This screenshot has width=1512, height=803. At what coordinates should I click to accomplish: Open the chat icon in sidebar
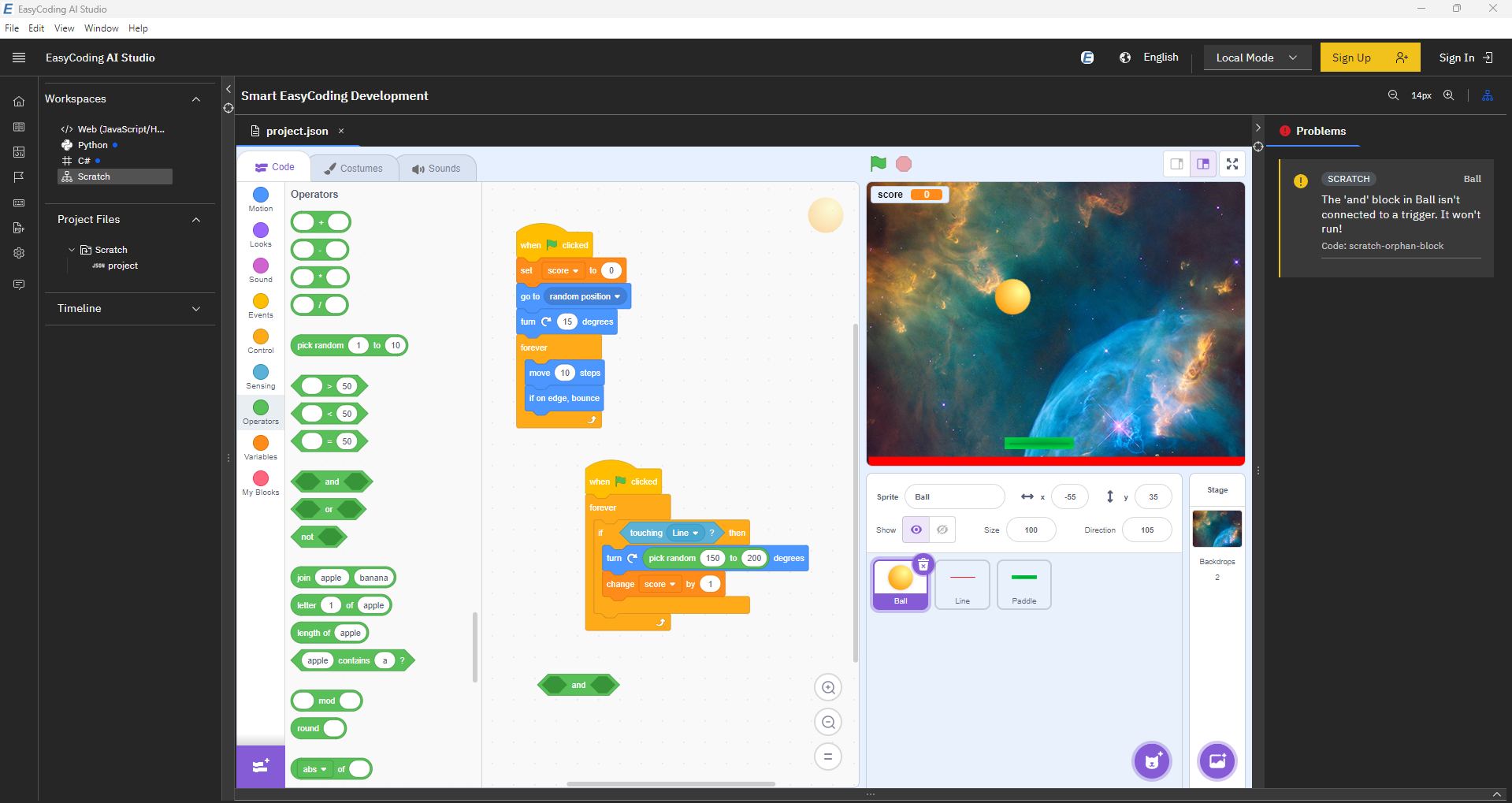point(19,284)
